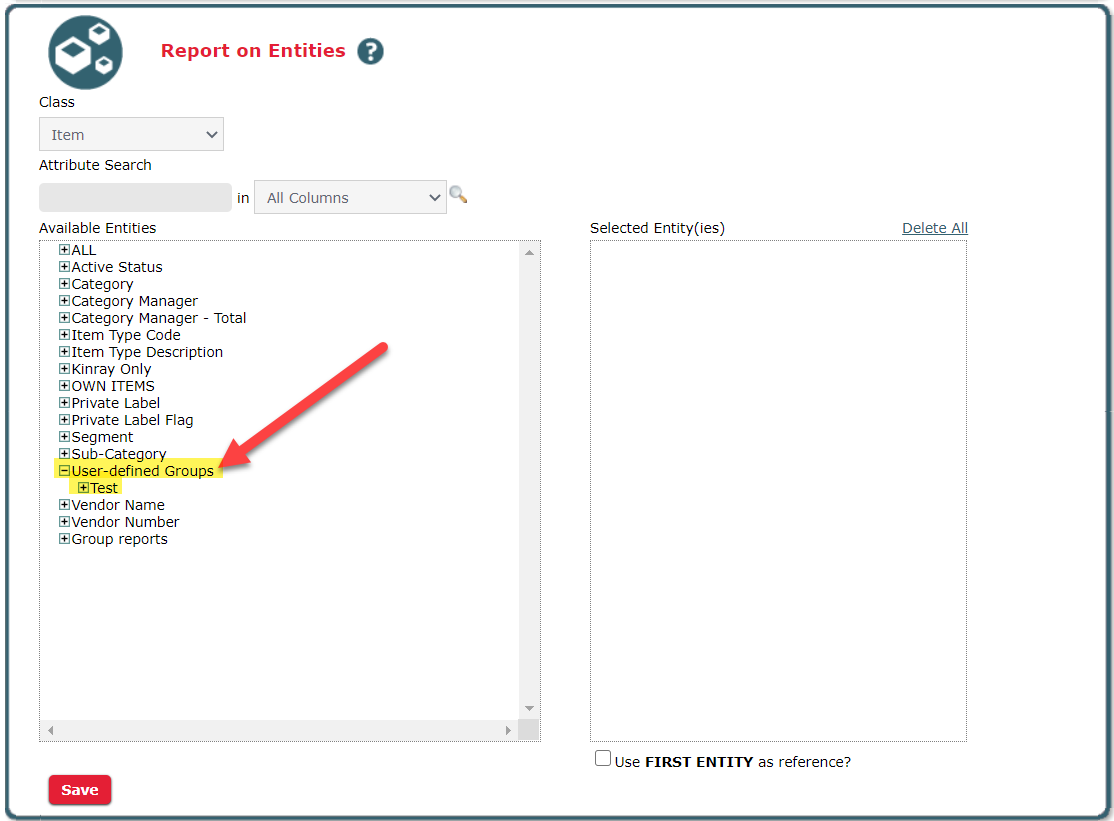Expand the Active Status node

click(x=65, y=267)
